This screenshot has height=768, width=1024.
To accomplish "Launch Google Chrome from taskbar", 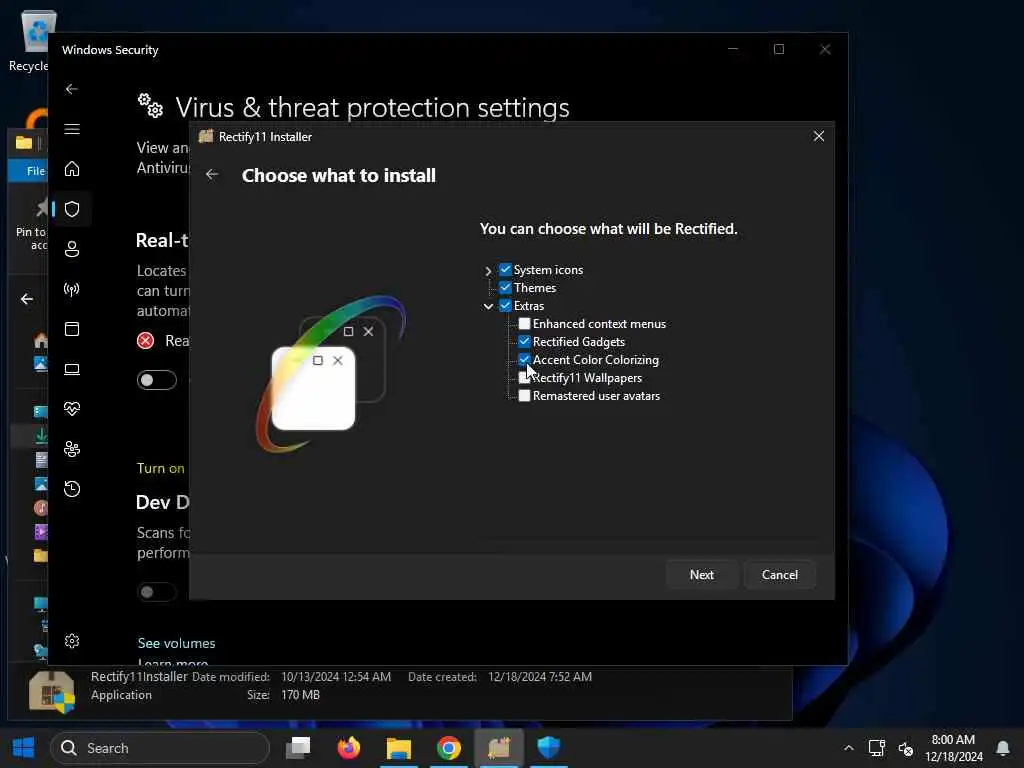I will [449, 748].
